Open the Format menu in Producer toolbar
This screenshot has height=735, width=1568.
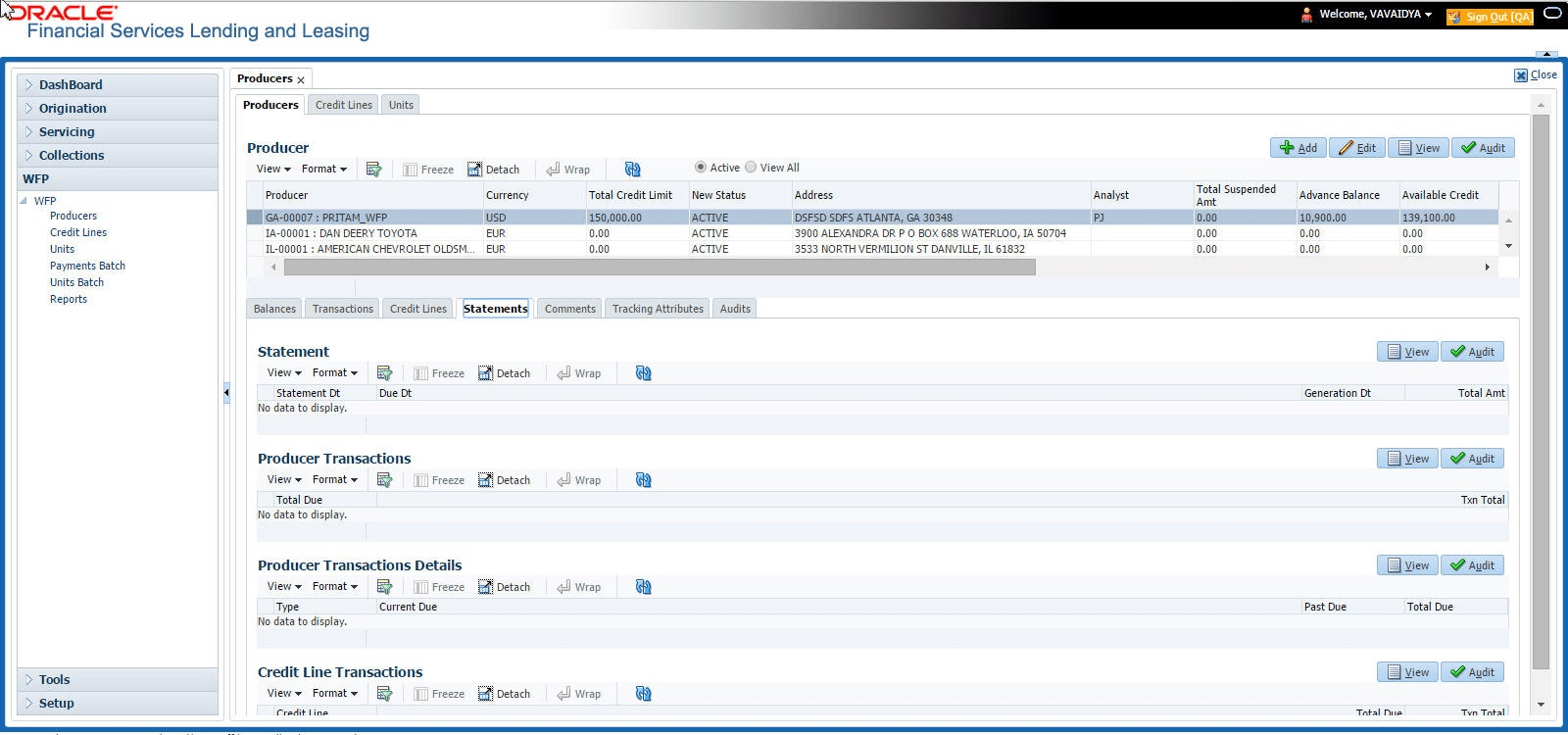(324, 169)
